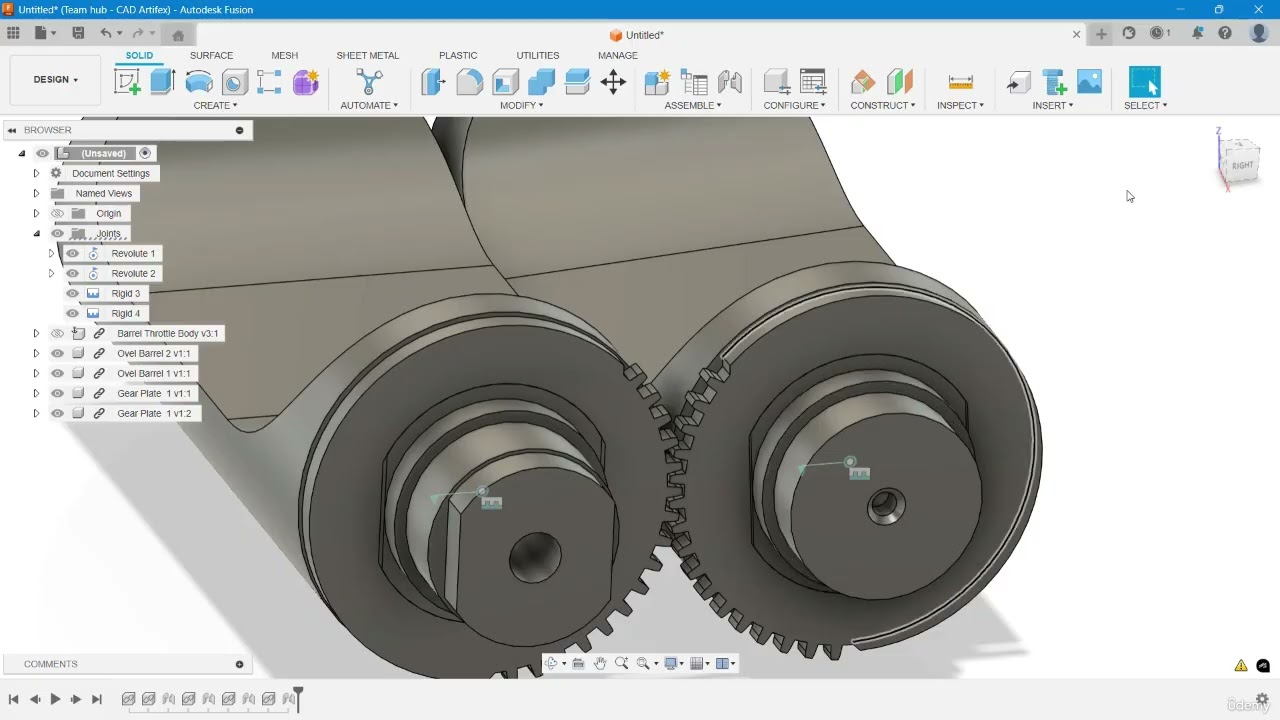Screen dimensions: 1280x720
Task: Switch to the UTILITIES tab
Action: click(538, 55)
